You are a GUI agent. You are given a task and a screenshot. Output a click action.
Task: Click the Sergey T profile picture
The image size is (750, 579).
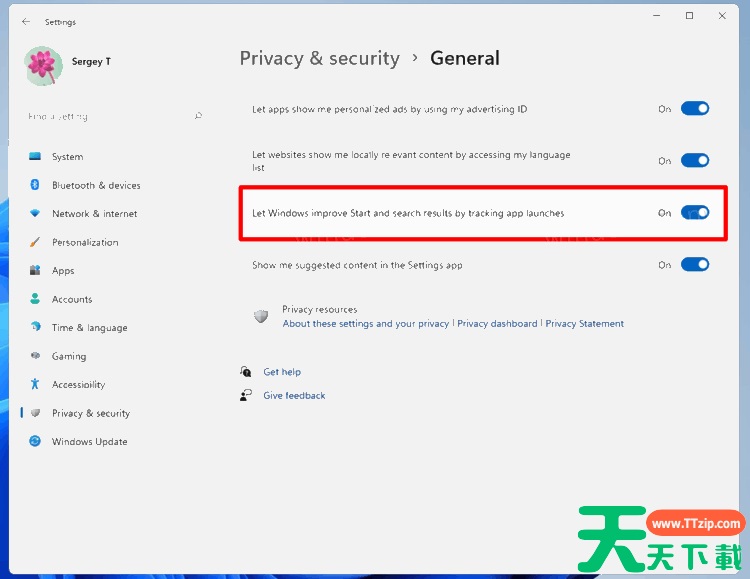tap(43, 66)
